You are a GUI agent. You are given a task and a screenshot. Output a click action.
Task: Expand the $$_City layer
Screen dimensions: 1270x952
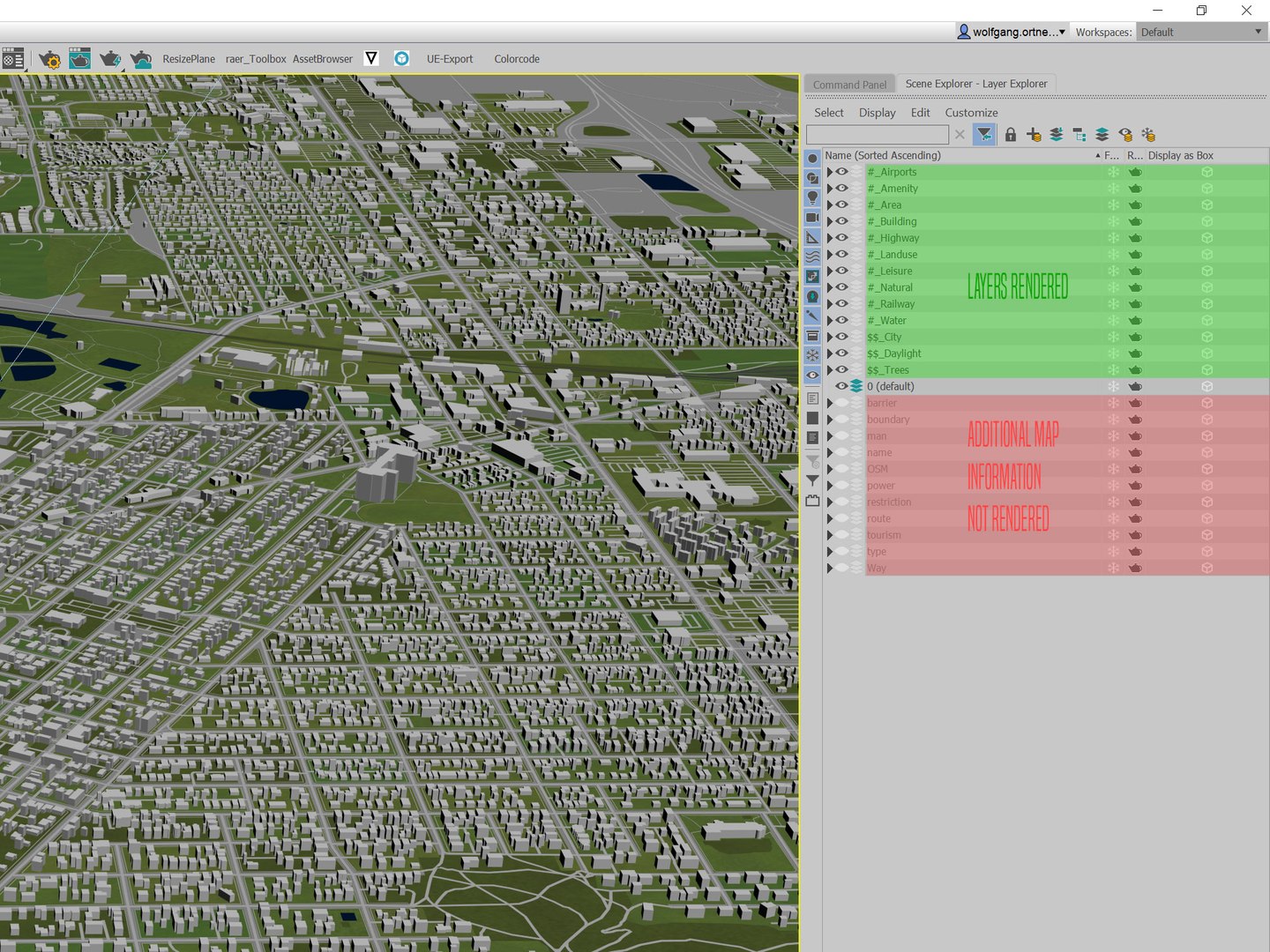coord(830,337)
